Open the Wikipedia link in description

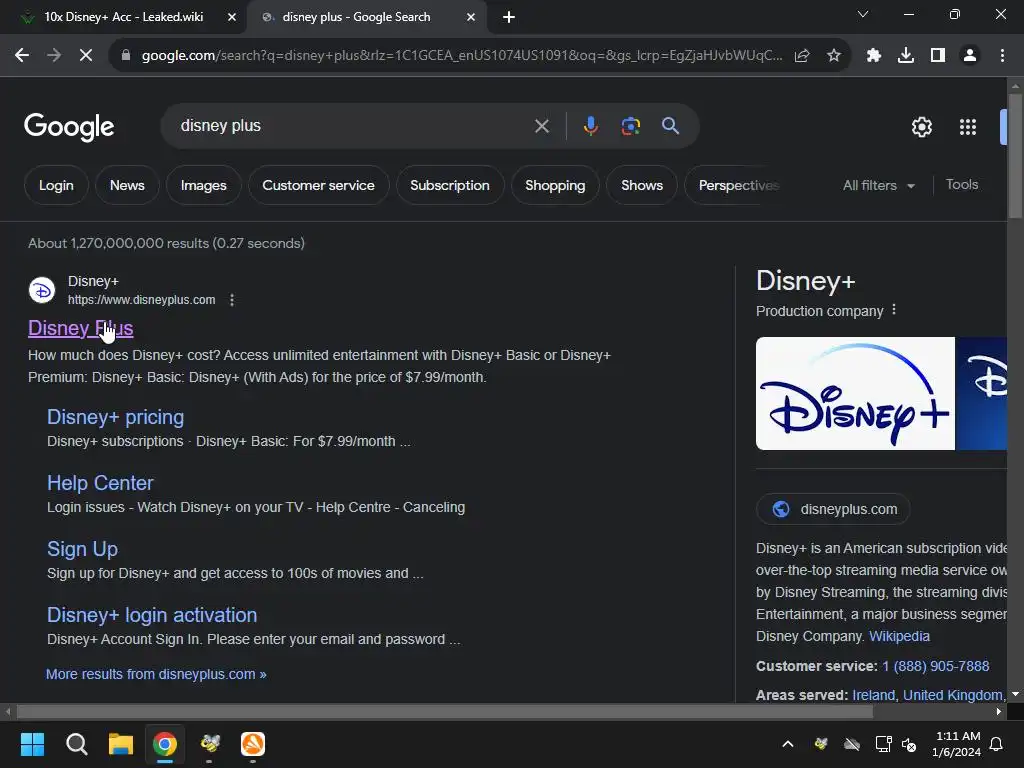point(899,636)
